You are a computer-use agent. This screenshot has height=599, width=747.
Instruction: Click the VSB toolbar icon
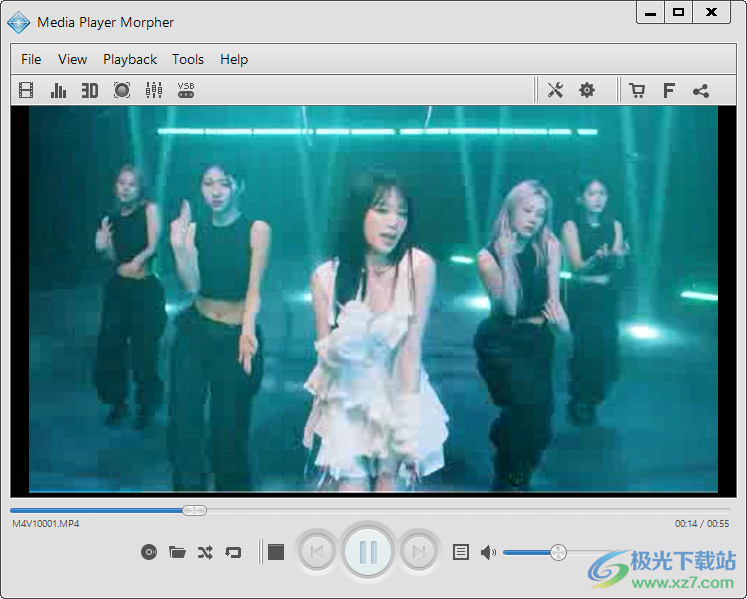[186, 90]
